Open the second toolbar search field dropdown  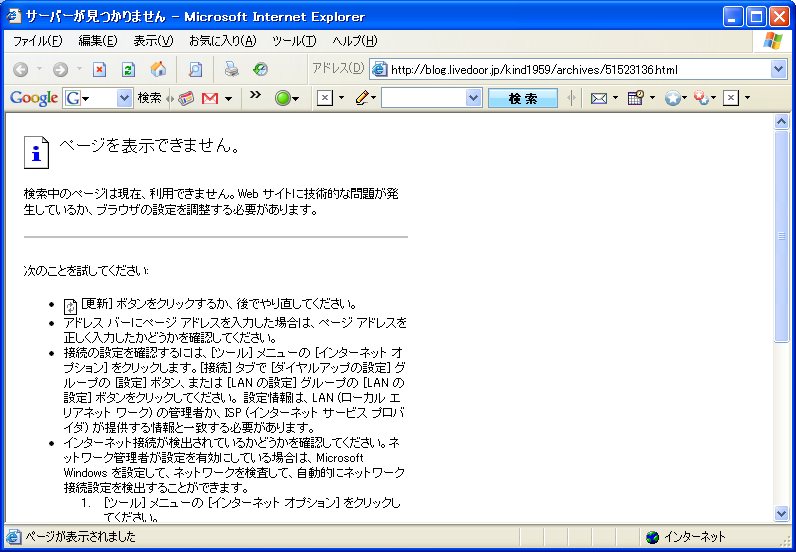473,98
